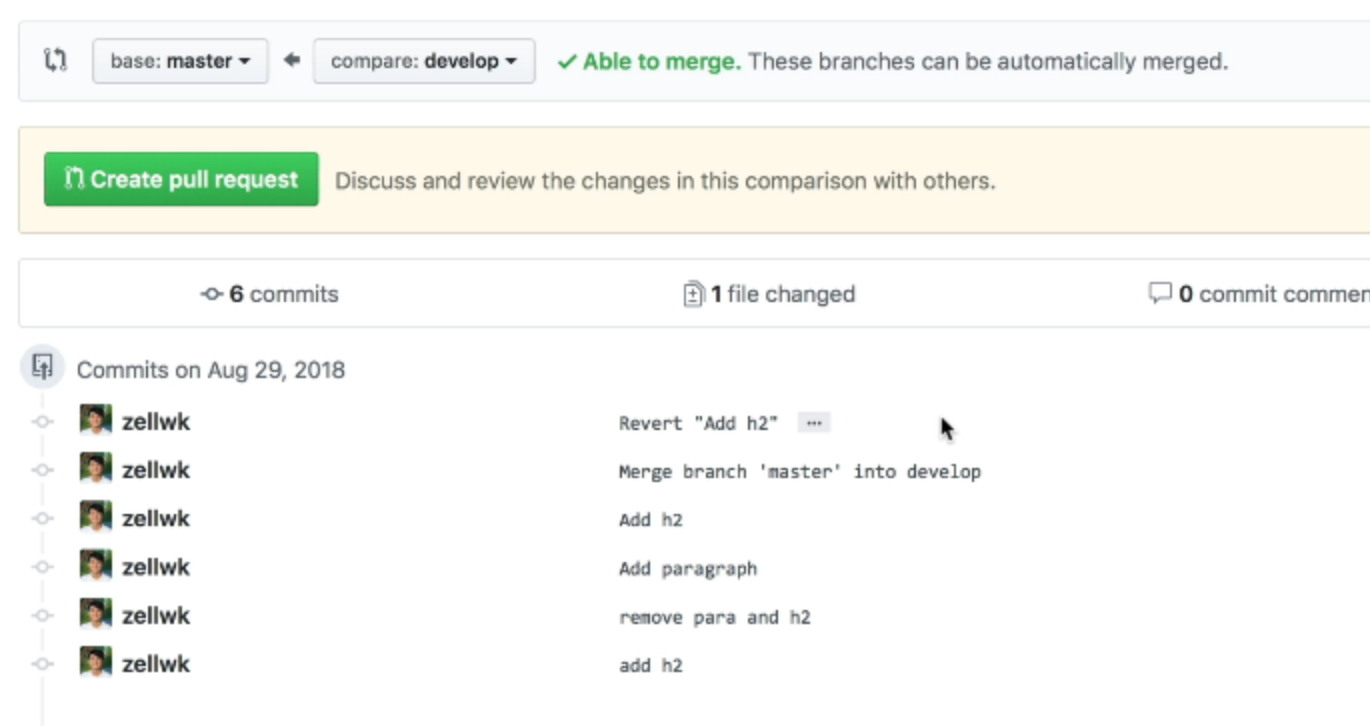
Task: Select the 'Merge branch master into develop' commit
Action: [800, 471]
